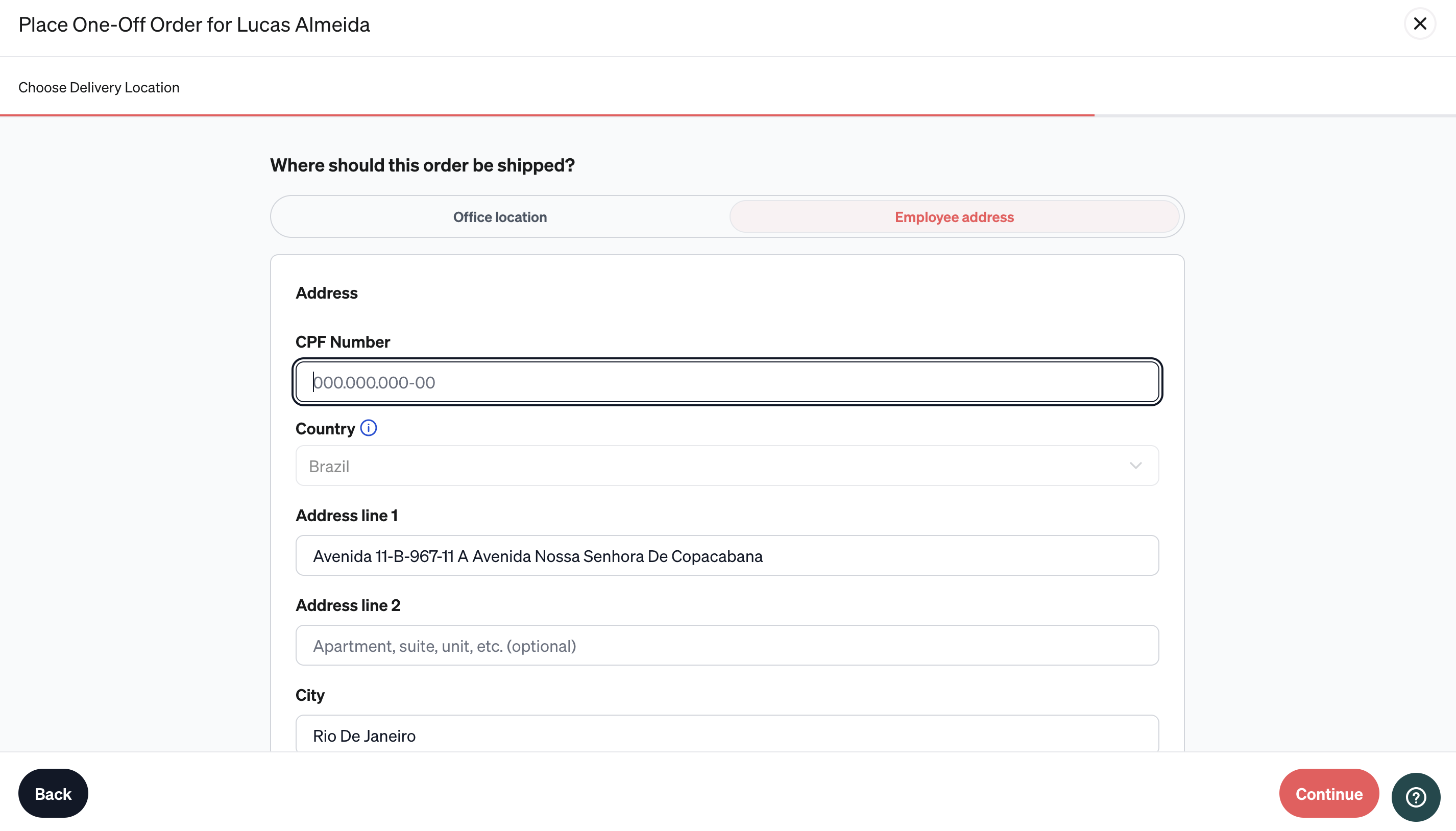1456x831 pixels.
Task: Close the one-off order dialog
Action: [1419, 24]
